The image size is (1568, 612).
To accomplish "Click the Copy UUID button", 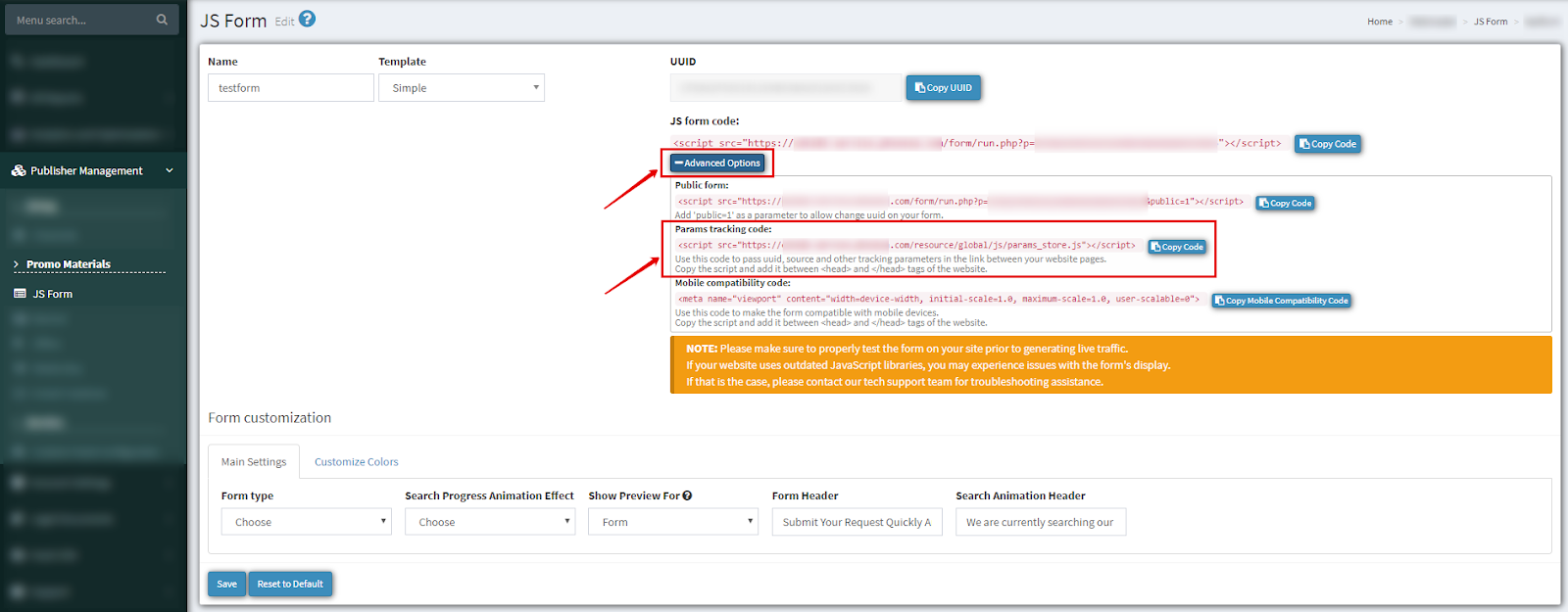I will tap(943, 88).
